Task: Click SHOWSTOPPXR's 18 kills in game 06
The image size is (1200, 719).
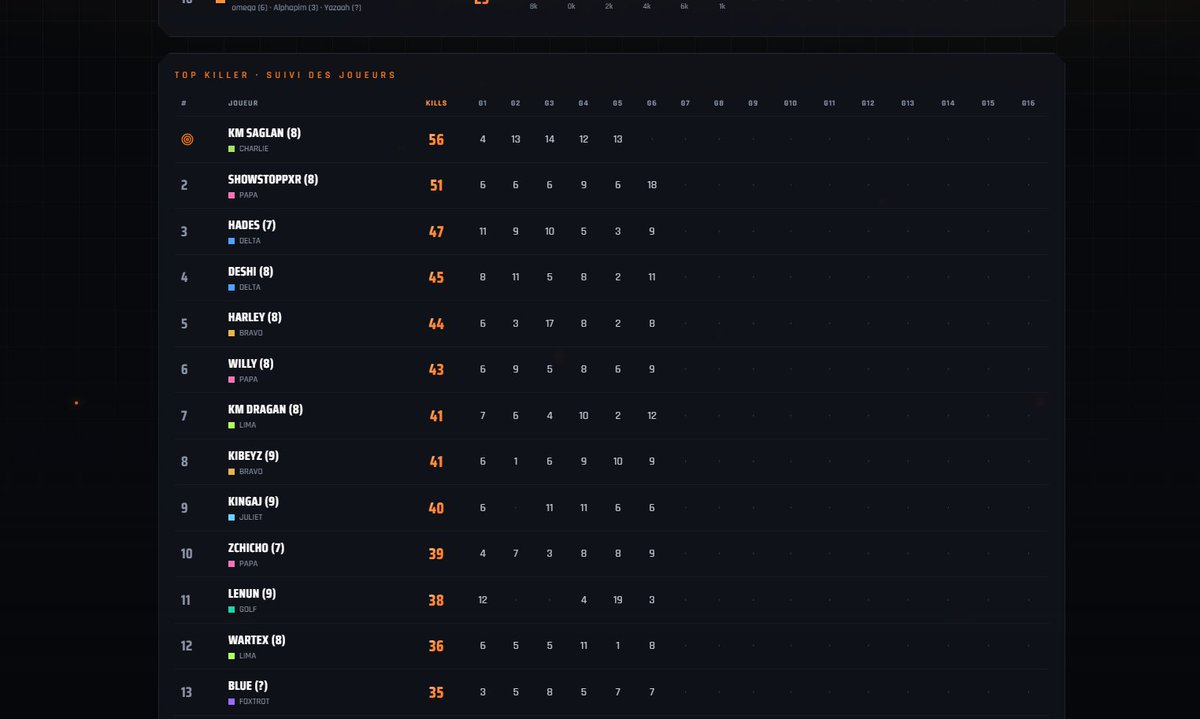Action: tap(652, 185)
